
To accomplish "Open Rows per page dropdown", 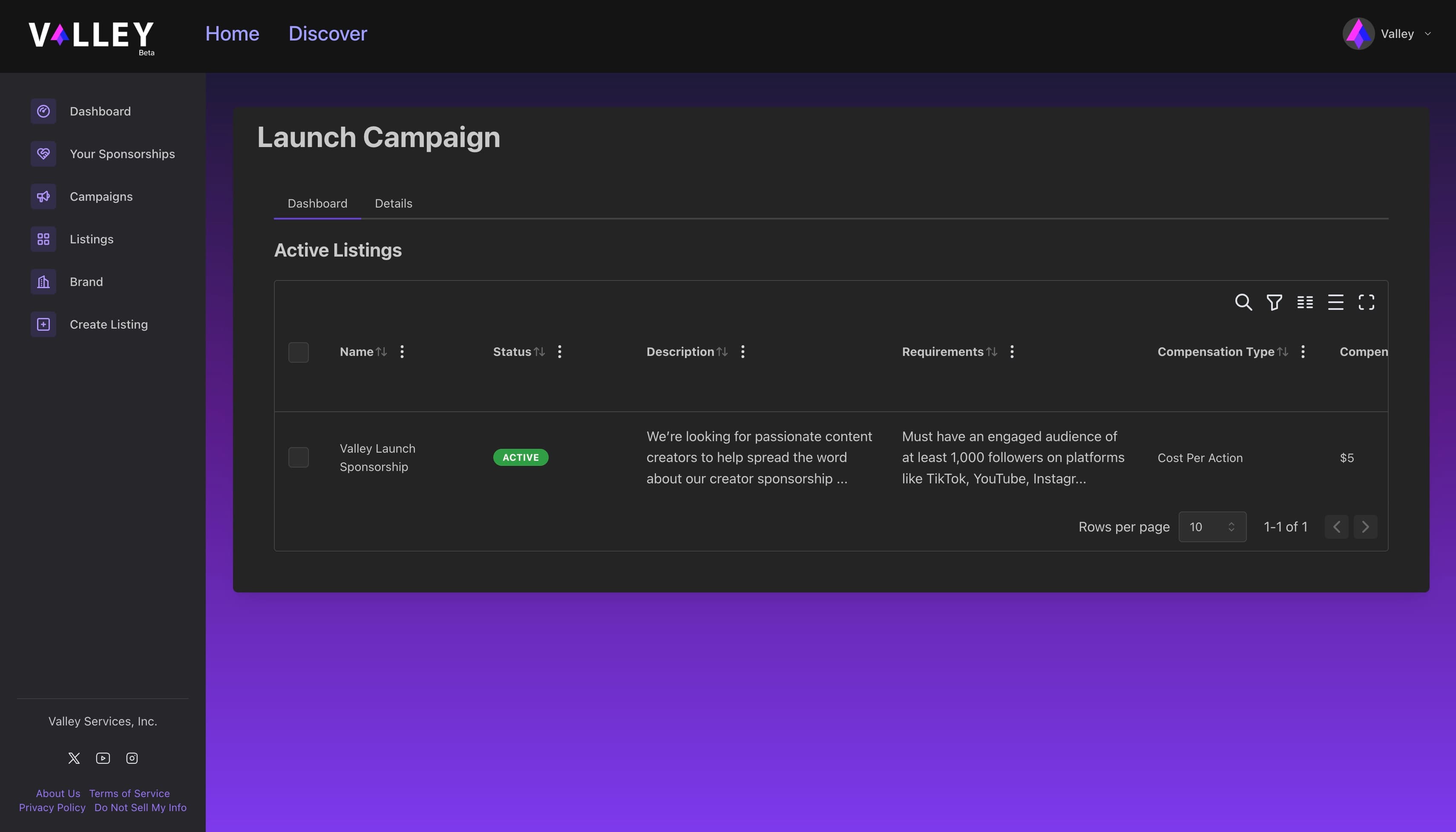I will point(1212,527).
